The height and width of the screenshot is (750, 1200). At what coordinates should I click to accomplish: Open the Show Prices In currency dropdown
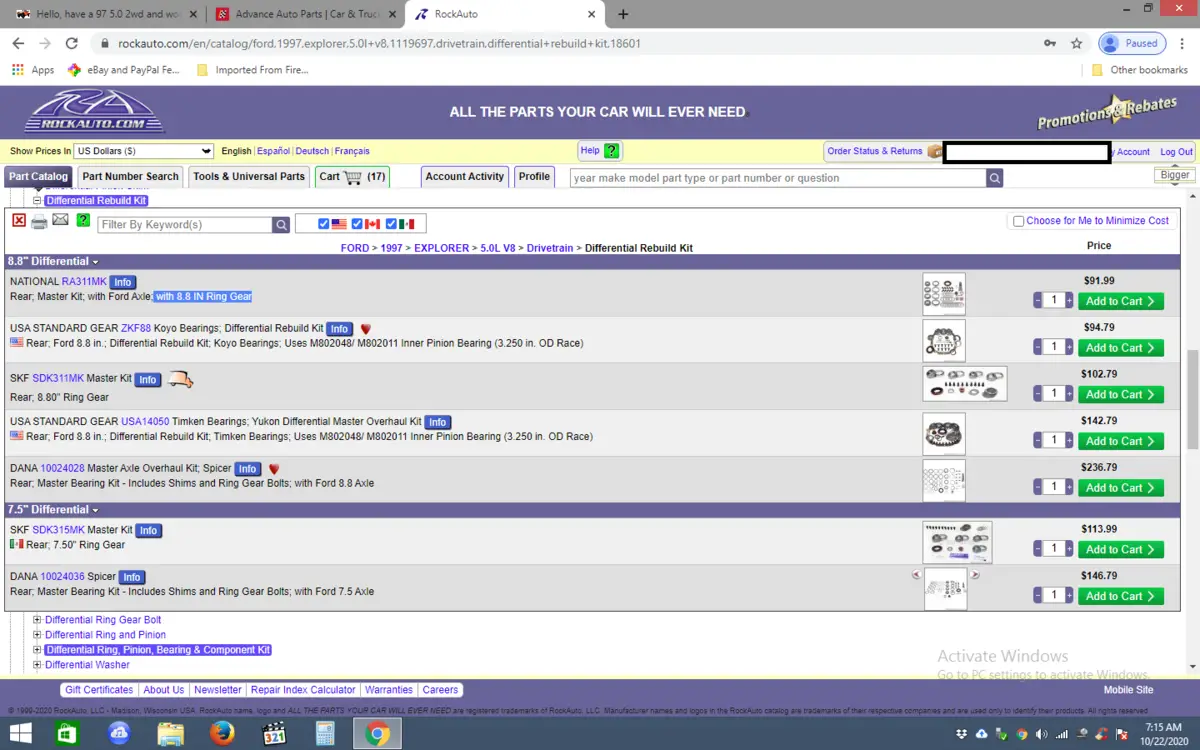coord(144,151)
